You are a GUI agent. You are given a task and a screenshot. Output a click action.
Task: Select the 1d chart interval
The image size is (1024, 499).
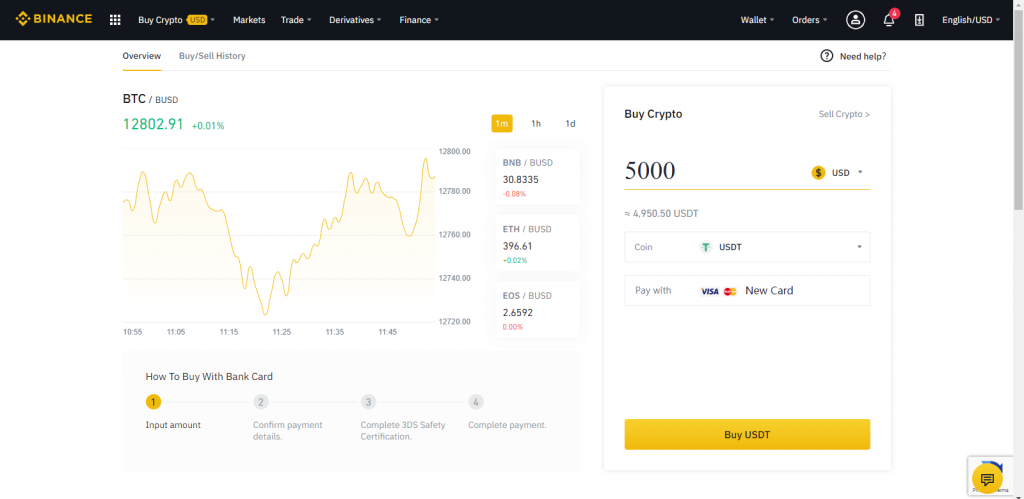coord(570,123)
